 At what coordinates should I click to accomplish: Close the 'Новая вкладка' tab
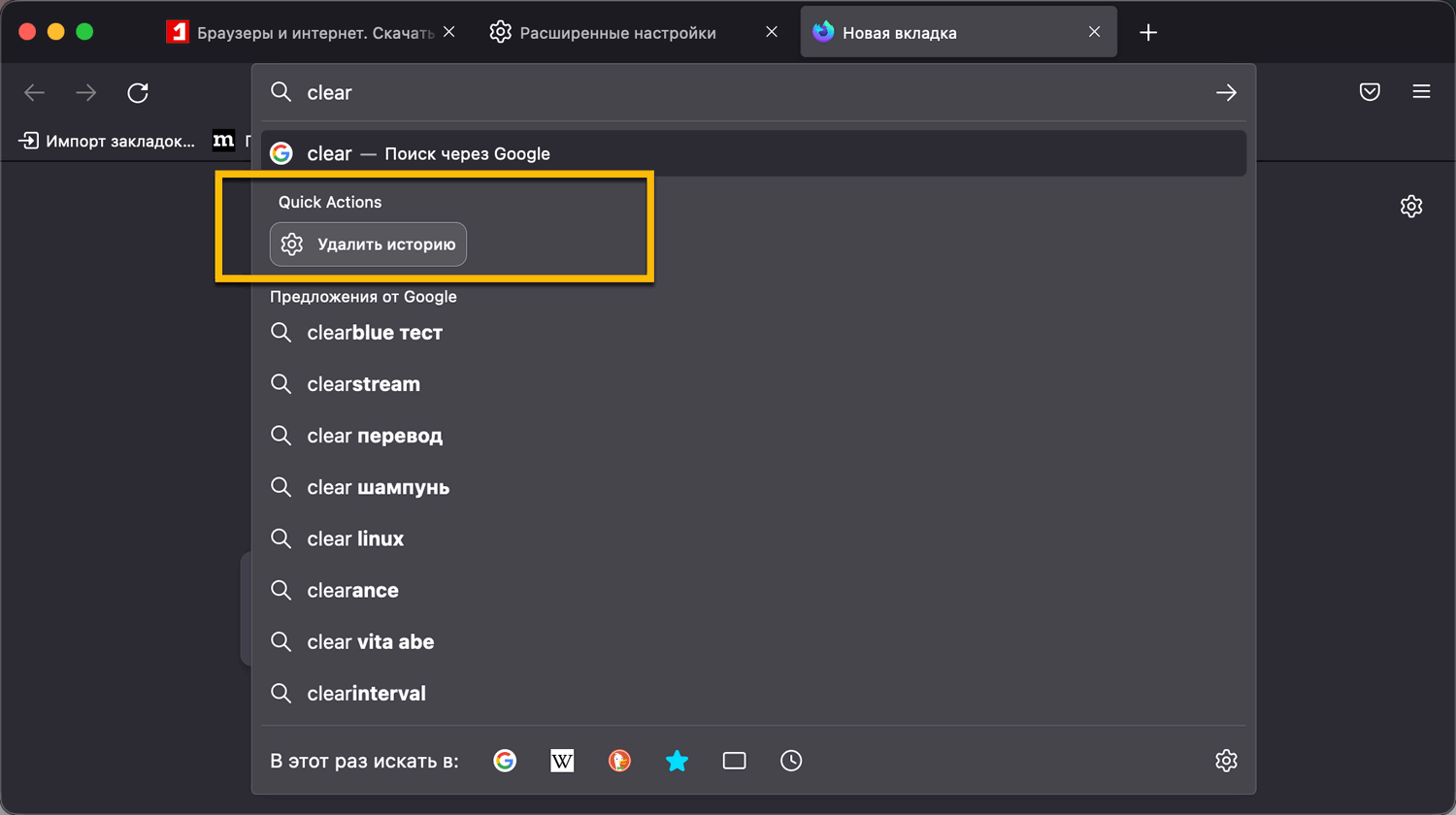coord(1094,32)
